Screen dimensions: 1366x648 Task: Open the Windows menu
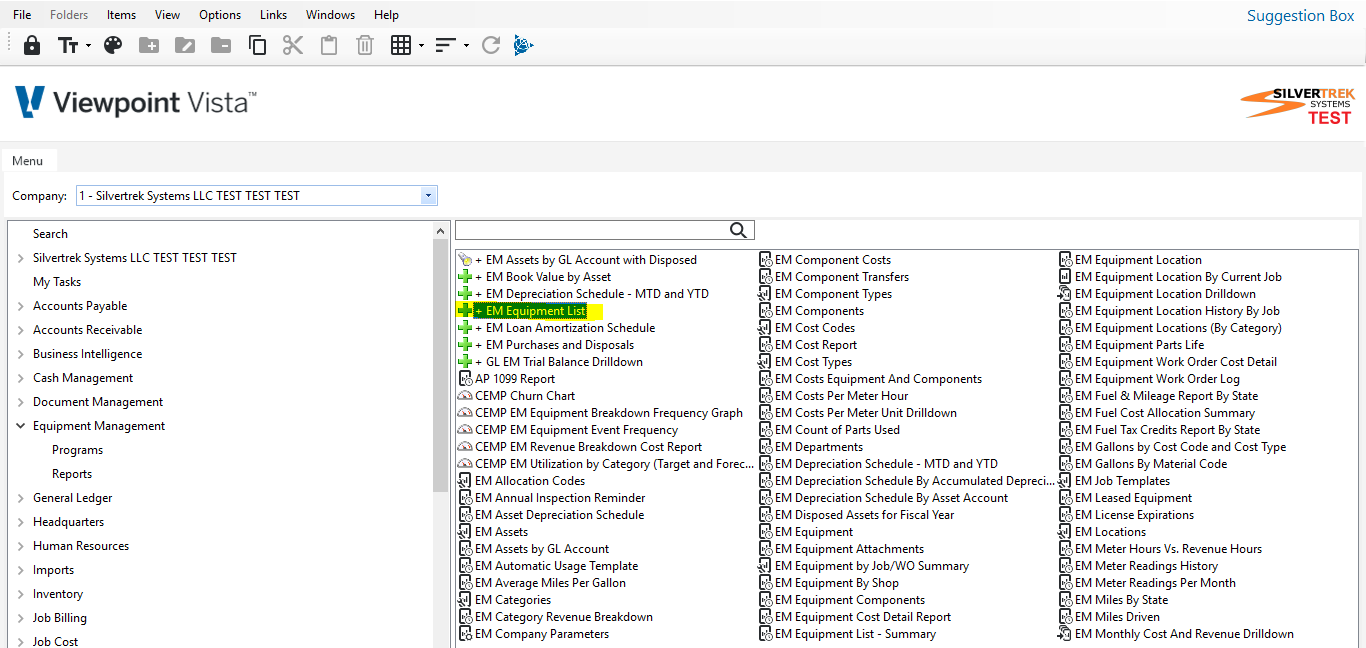click(x=330, y=15)
